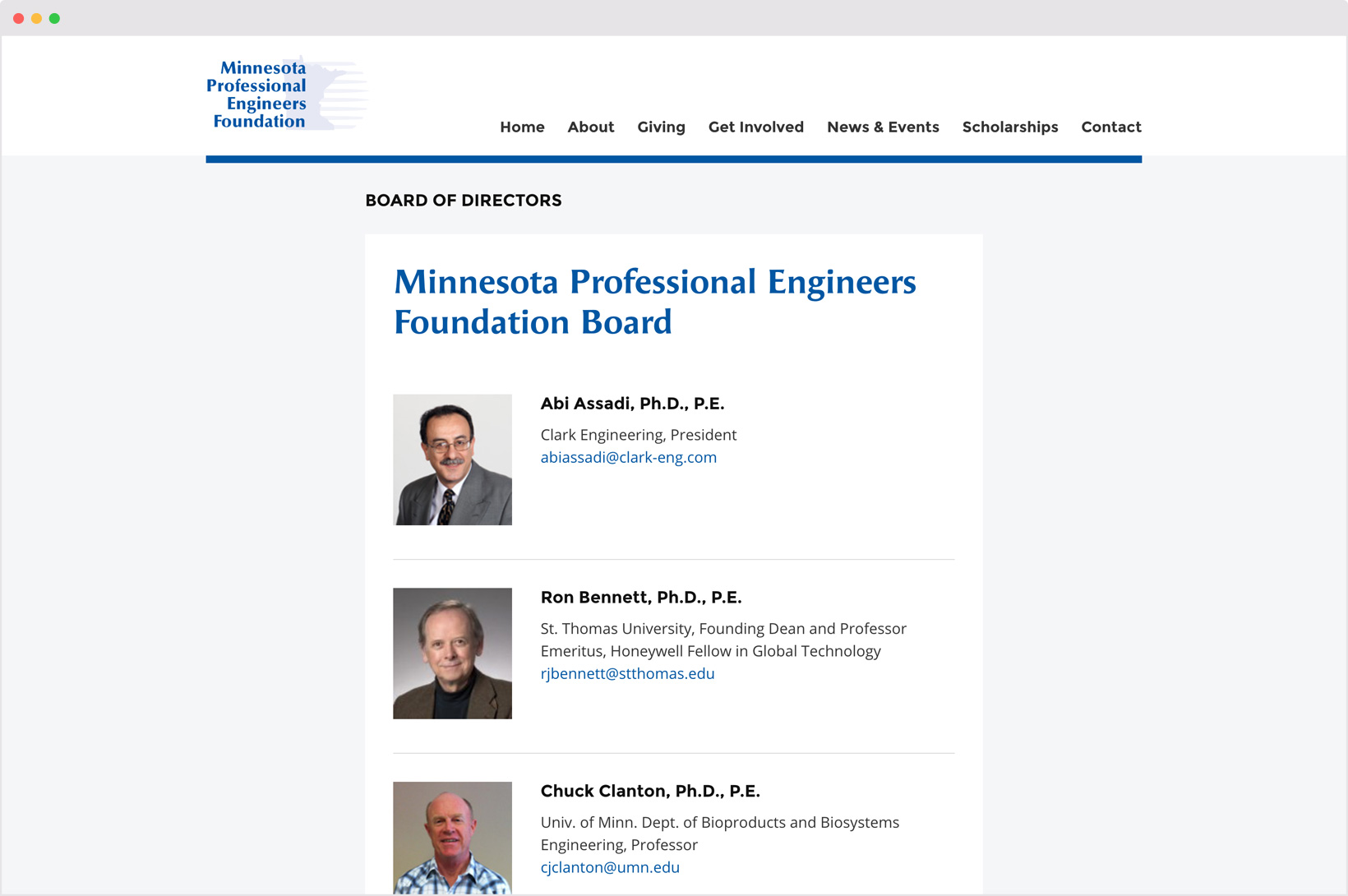Select the name Chuck Clanton, Ph.D., P.E.
1348x896 pixels.
coord(650,792)
